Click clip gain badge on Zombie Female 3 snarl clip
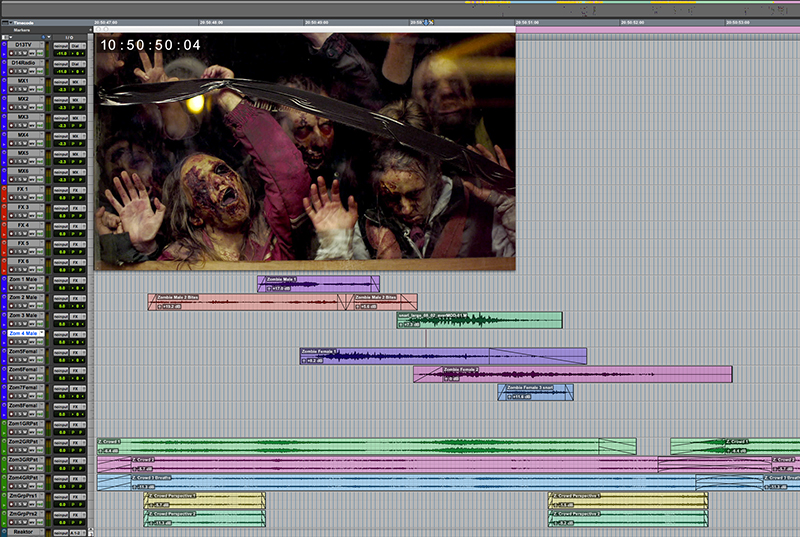Screen dimensions: 800x537 (x=517, y=396)
